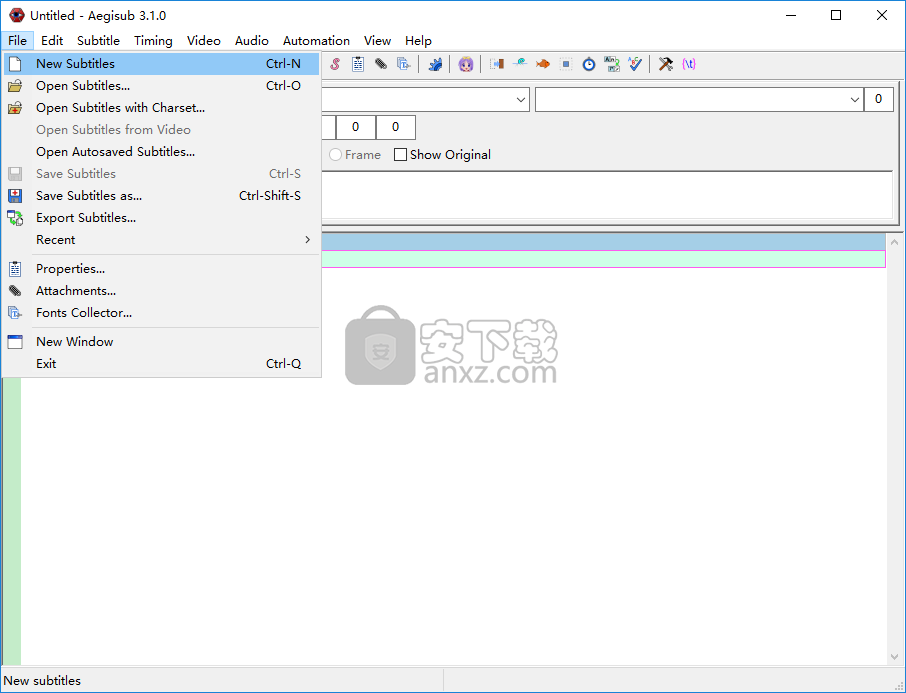
Task: Choose Open Subtitles with Charset...
Action: [161, 108]
